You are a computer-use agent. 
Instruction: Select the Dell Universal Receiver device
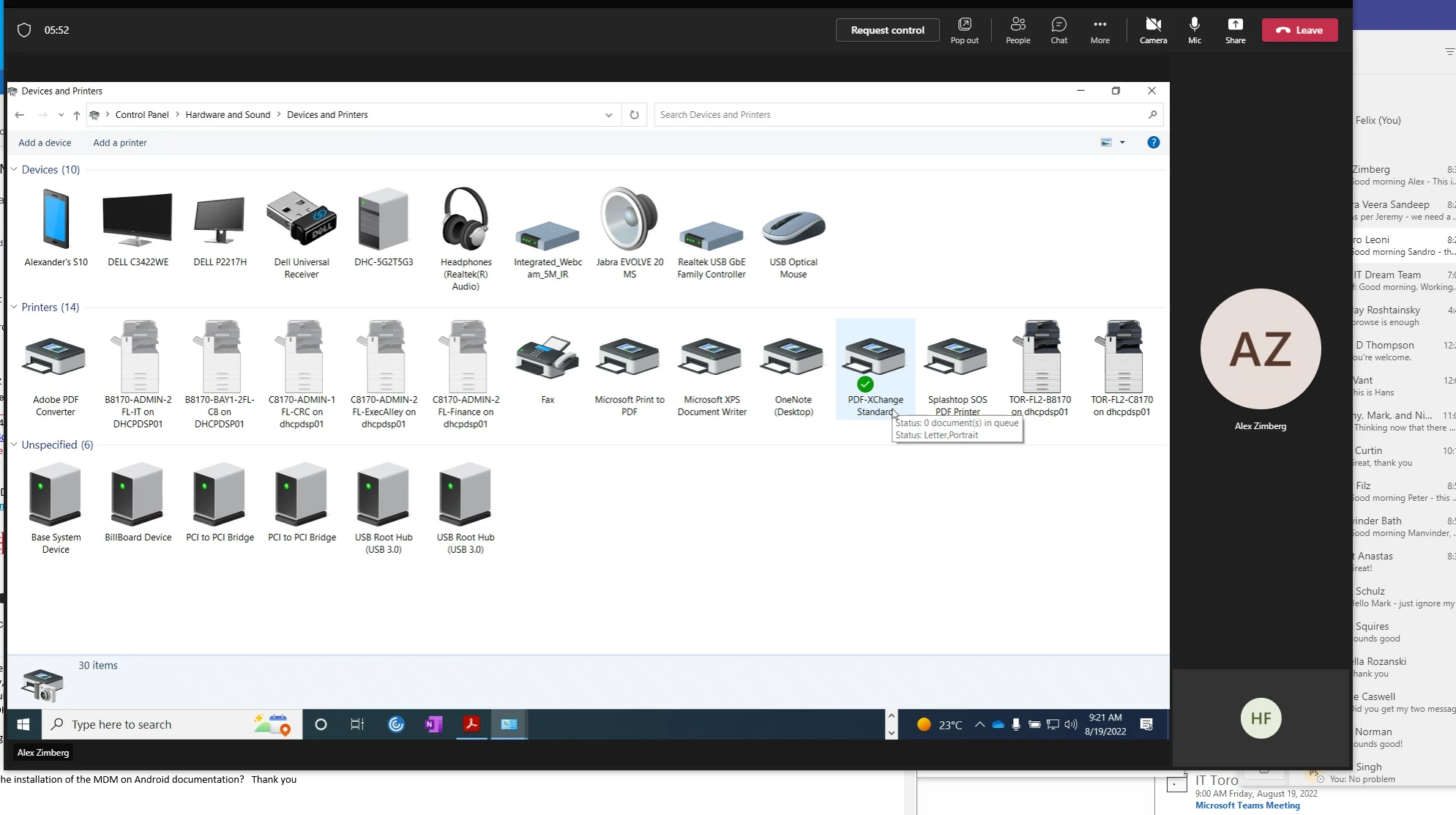click(302, 220)
